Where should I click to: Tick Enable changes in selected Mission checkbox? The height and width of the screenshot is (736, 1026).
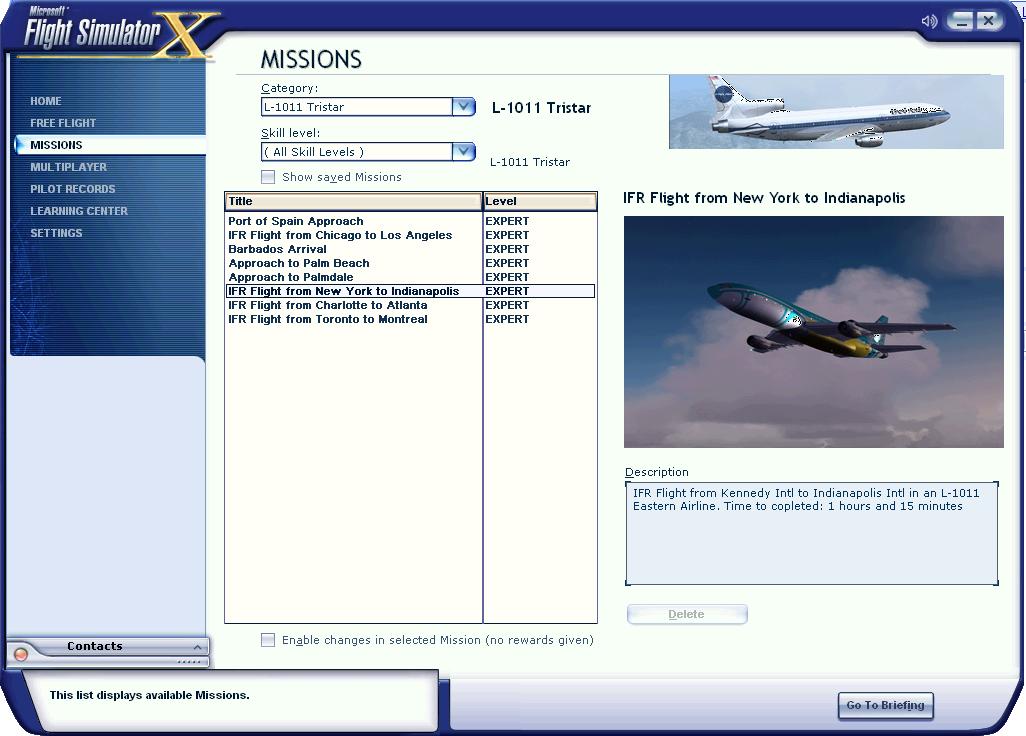[268, 640]
